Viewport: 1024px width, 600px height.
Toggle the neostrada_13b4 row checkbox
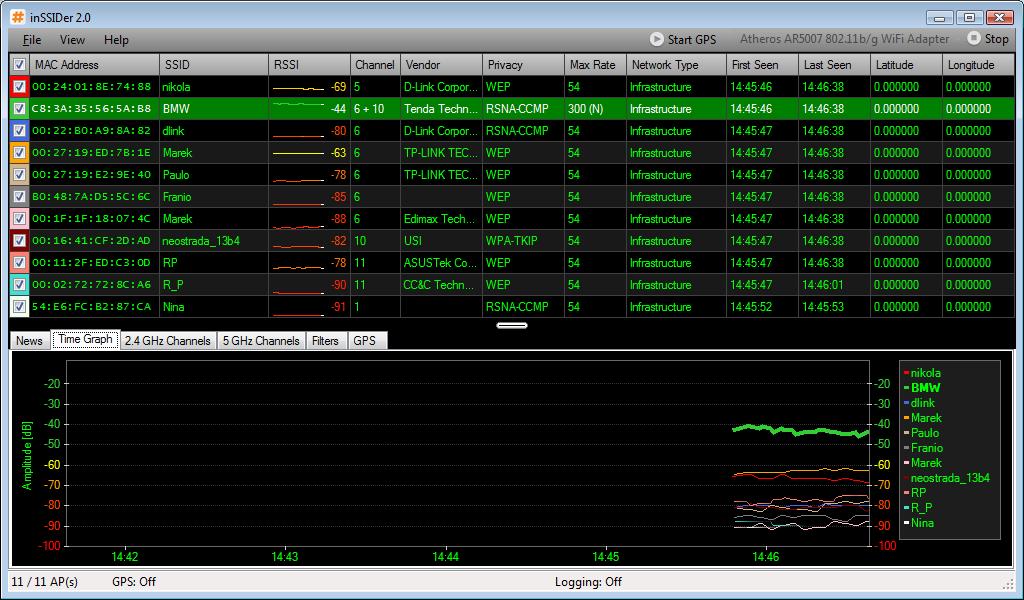pyautogui.click(x=20, y=241)
